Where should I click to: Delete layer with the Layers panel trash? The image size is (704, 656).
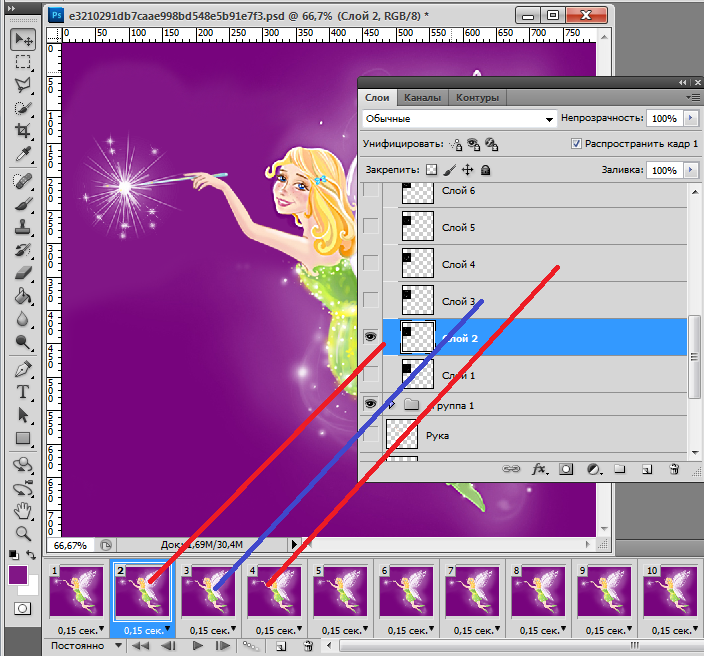[674, 469]
